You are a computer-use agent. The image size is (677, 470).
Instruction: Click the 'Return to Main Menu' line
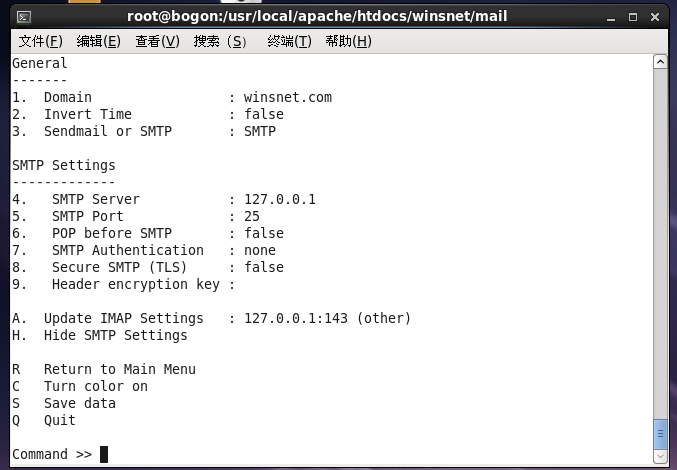(104, 369)
